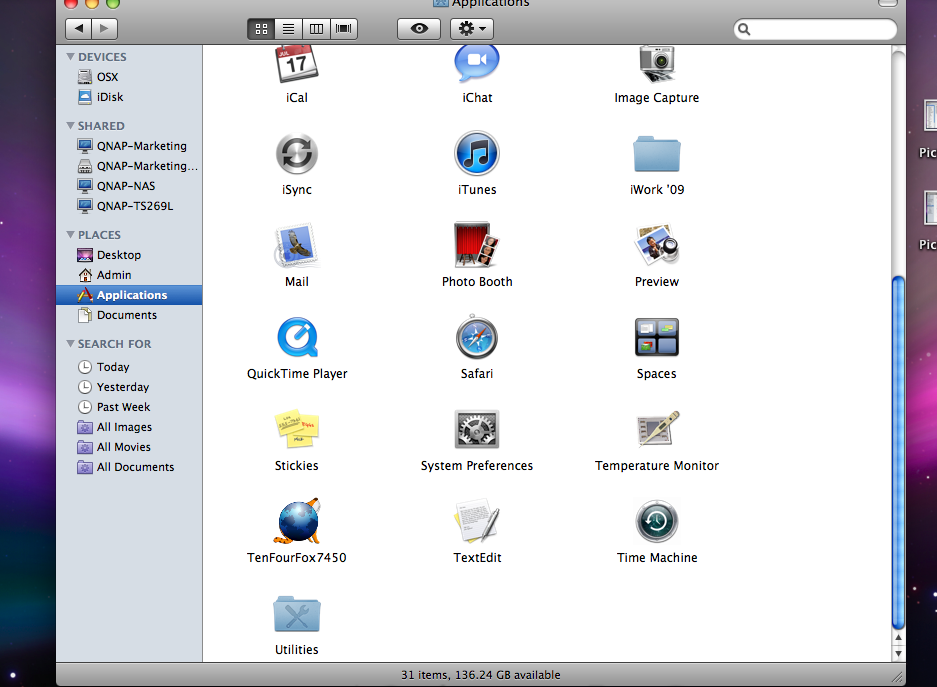Image resolution: width=937 pixels, height=687 pixels.
Task: Click the vertical scrollbar thumb
Action: point(898,453)
